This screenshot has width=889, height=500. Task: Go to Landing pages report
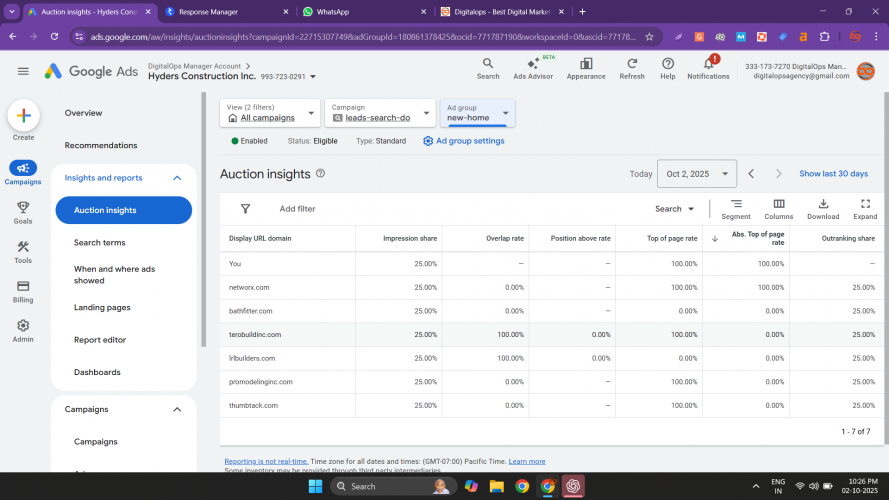102,308
